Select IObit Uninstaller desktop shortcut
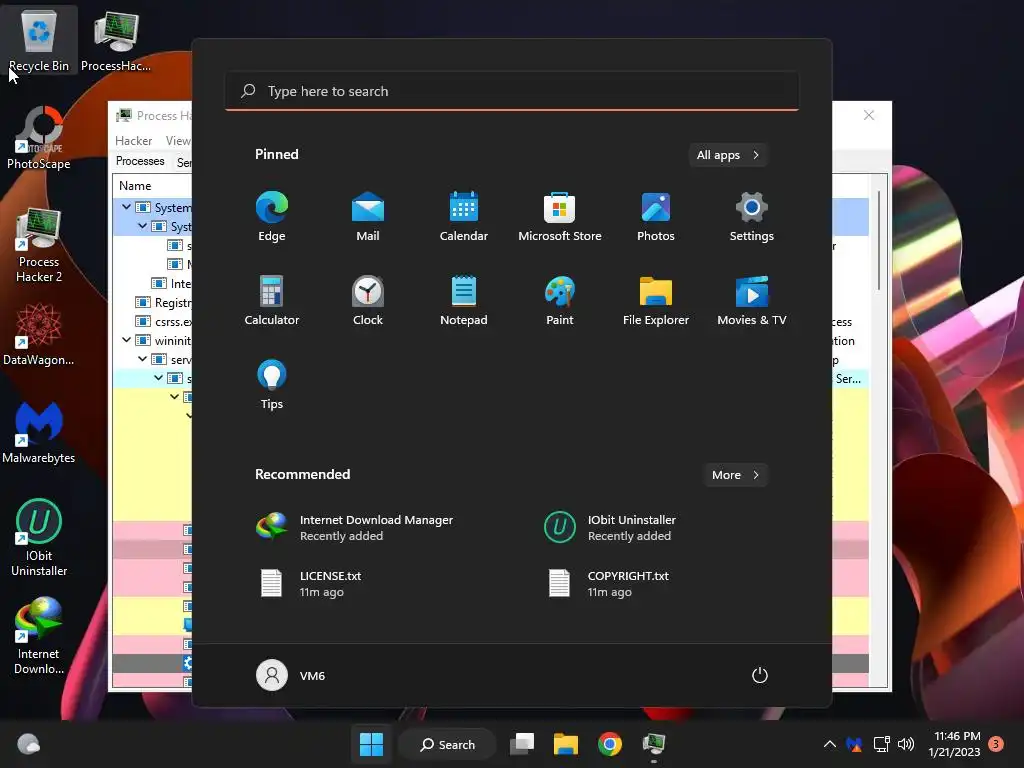 point(39,537)
